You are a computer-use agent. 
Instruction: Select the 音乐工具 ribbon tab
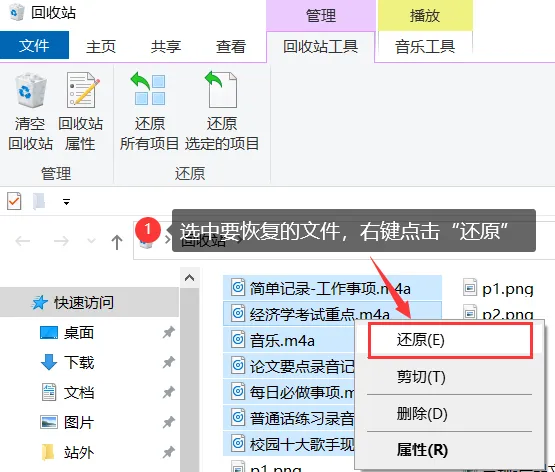[x=425, y=46]
